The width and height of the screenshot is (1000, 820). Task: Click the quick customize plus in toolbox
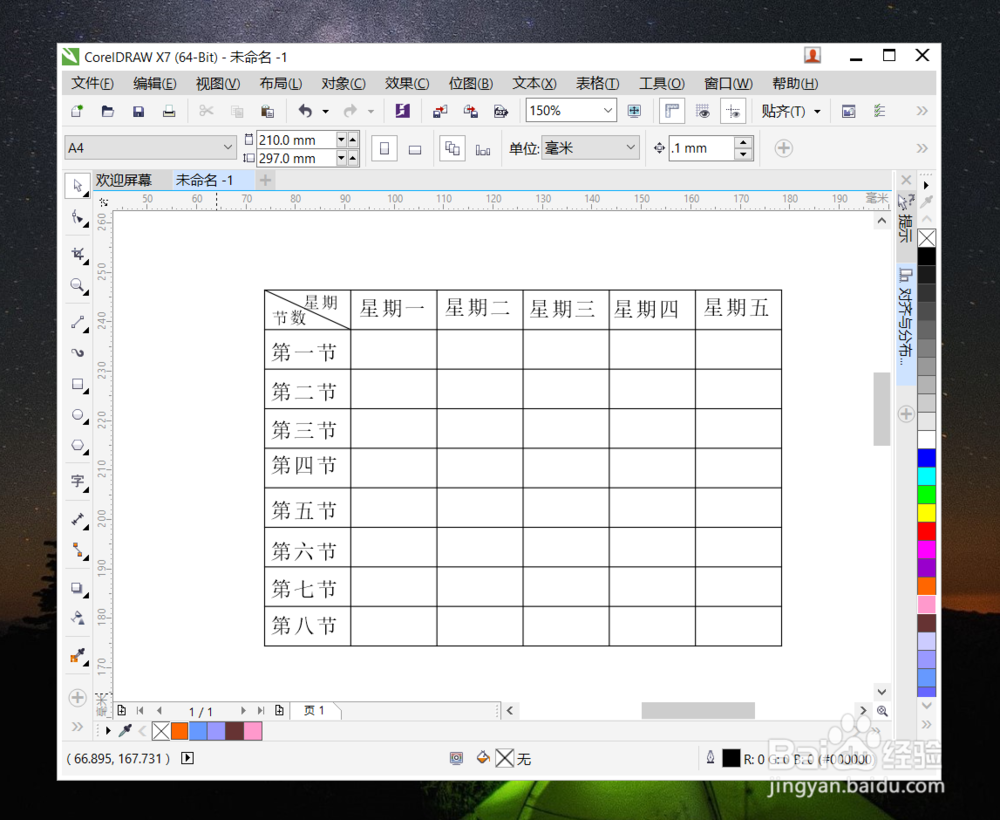click(77, 698)
